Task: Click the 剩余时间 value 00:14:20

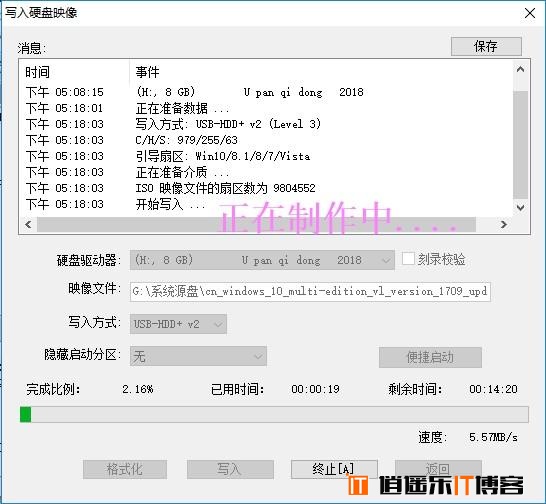Action: tap(493, 389)
